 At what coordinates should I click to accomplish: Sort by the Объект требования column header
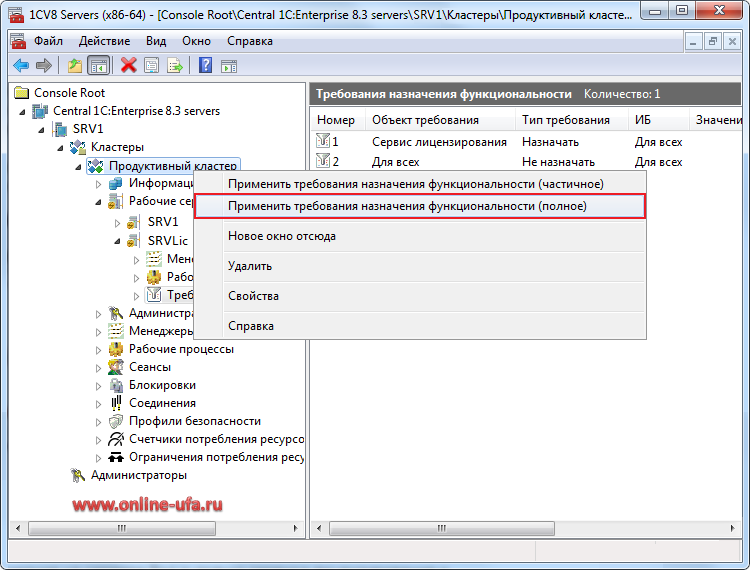(x=441, y=120)
